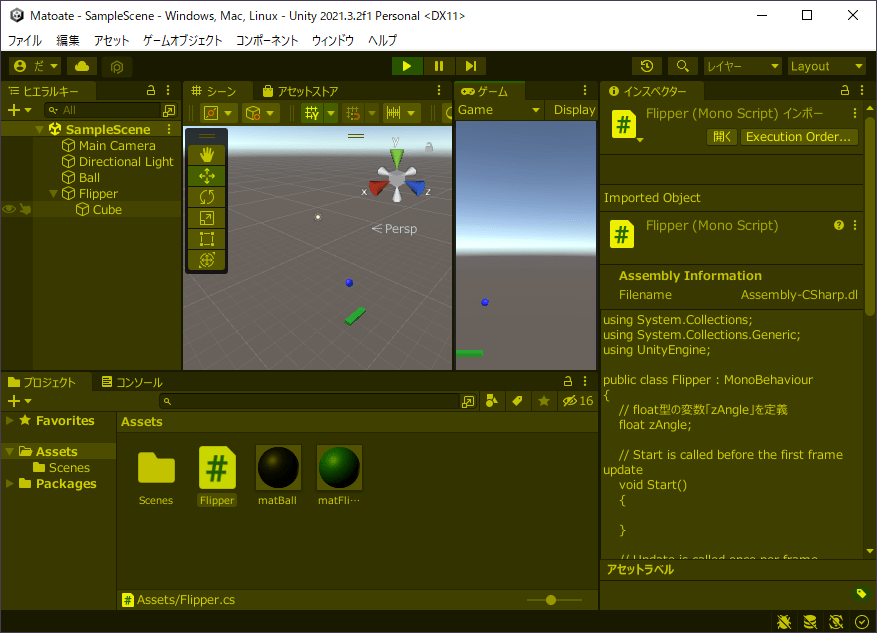Click the asset label tag icon
This screenshot has height=633, width=877.
click(x=861, y=593)
